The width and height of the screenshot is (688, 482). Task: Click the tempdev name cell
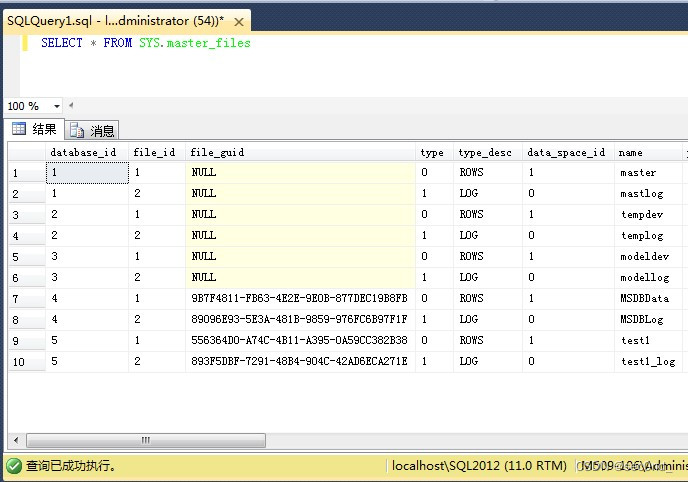pyautogui.click(x=649, y=214)
